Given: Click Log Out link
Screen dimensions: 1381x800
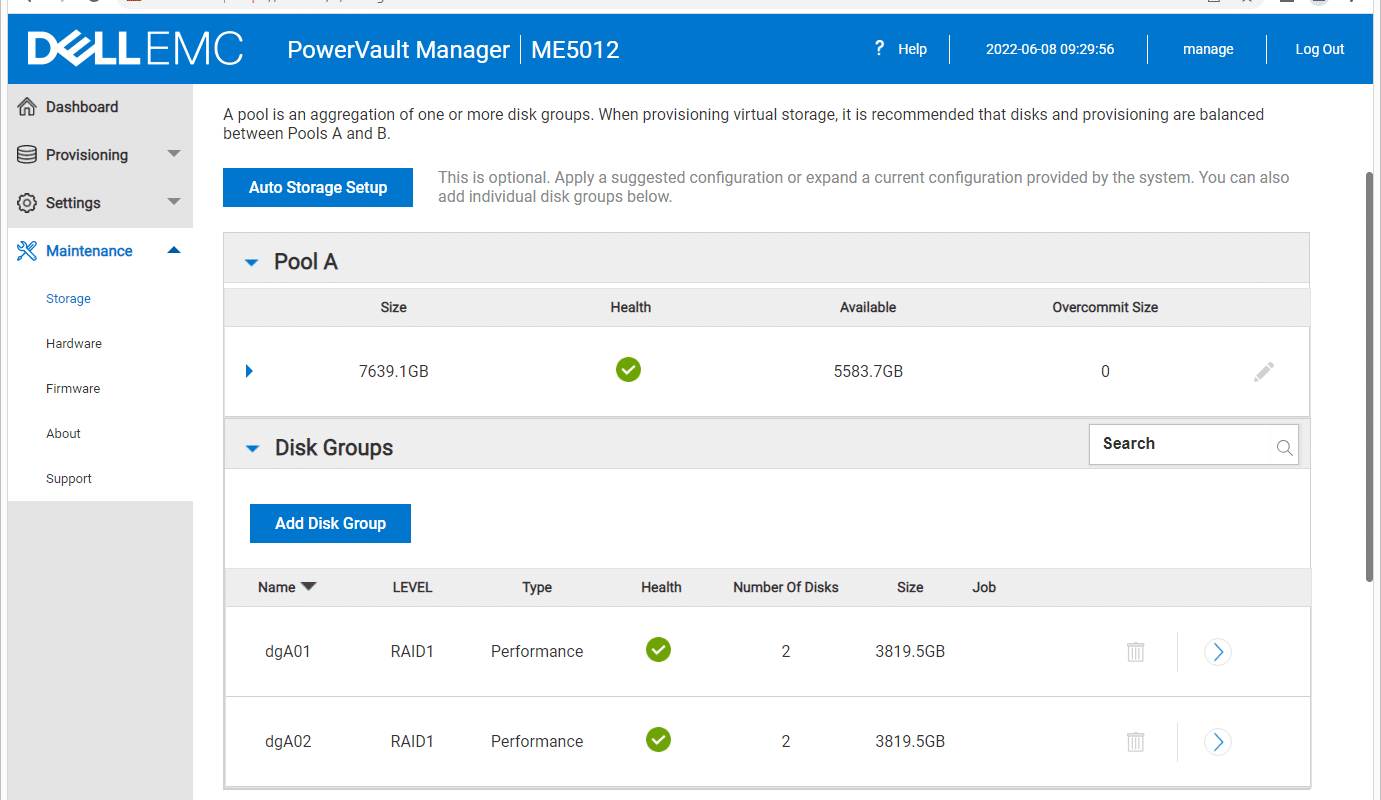Looking at the screenshot, I should tap(1320, 49).
